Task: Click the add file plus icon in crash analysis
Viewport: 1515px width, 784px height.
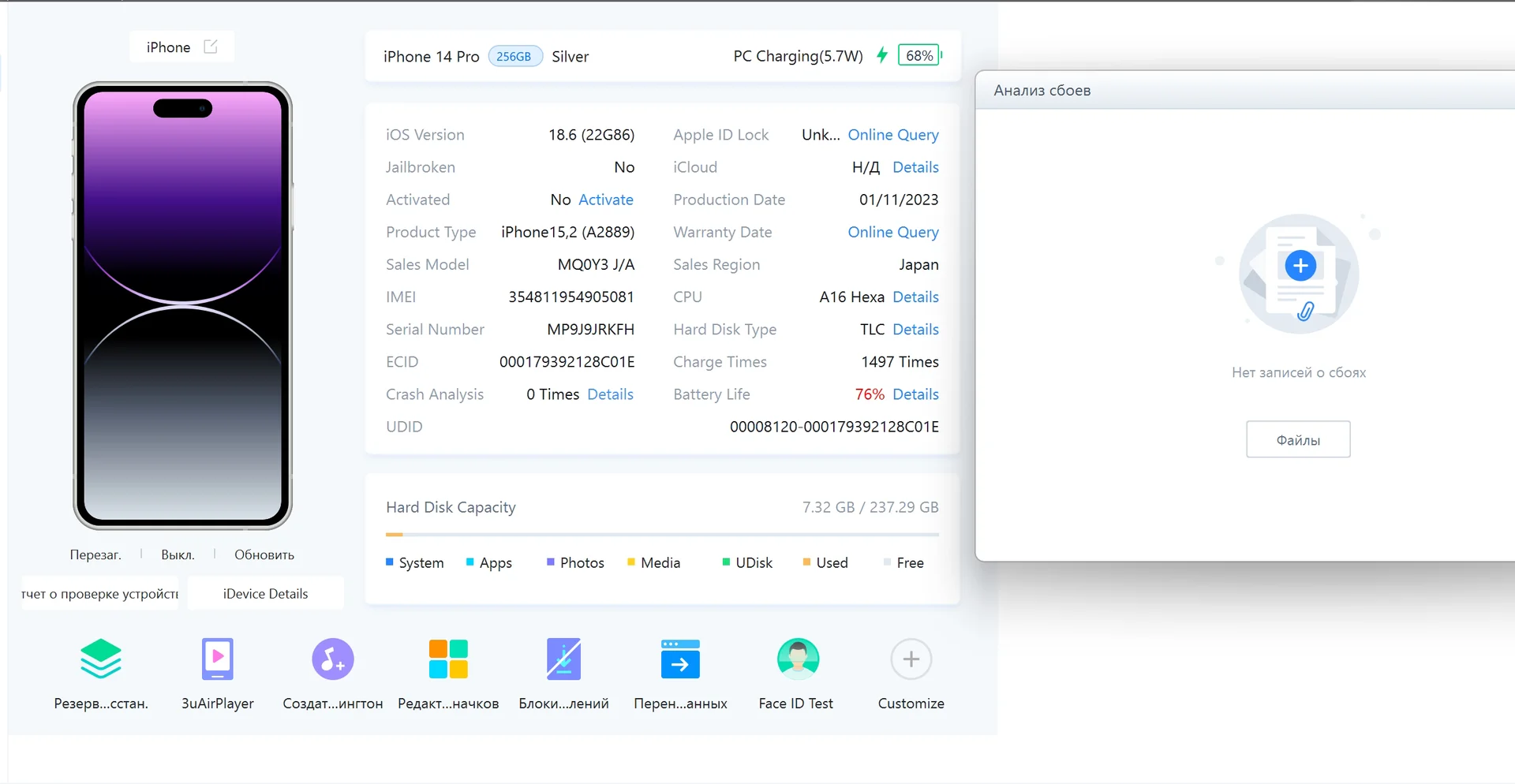Action: coord(1300,265)
